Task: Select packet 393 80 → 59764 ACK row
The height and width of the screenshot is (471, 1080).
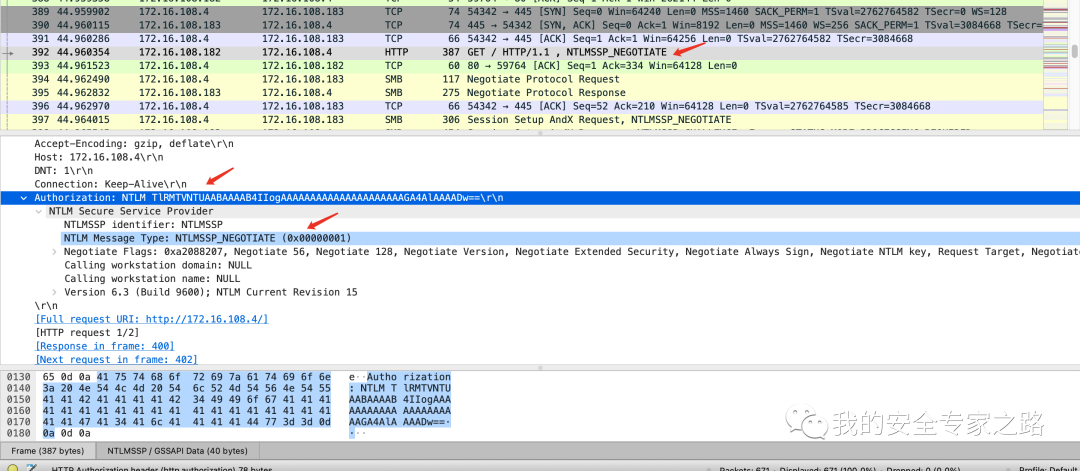Action: (x=521, y=65)
